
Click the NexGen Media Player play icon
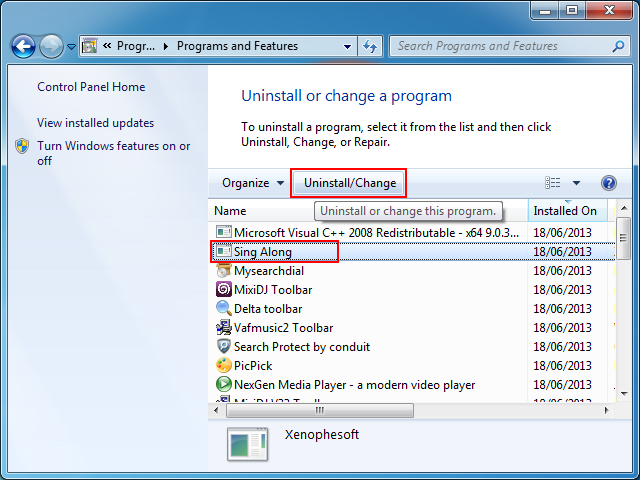[x=224, y=384]
